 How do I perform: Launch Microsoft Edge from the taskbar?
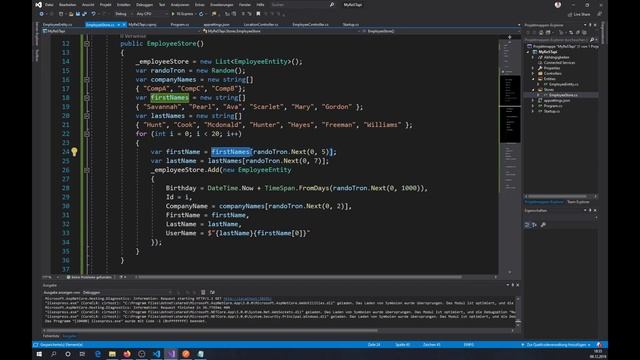coord(98,354)
